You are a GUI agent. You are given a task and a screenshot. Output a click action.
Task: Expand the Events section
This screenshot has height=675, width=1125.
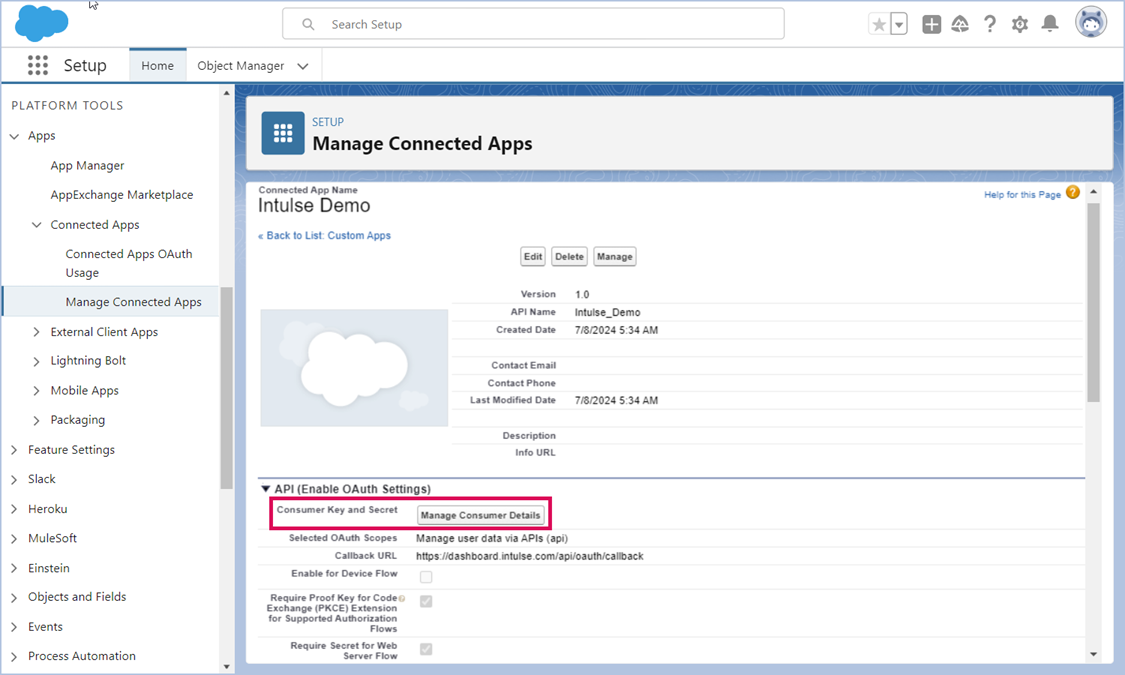[14, 627]
